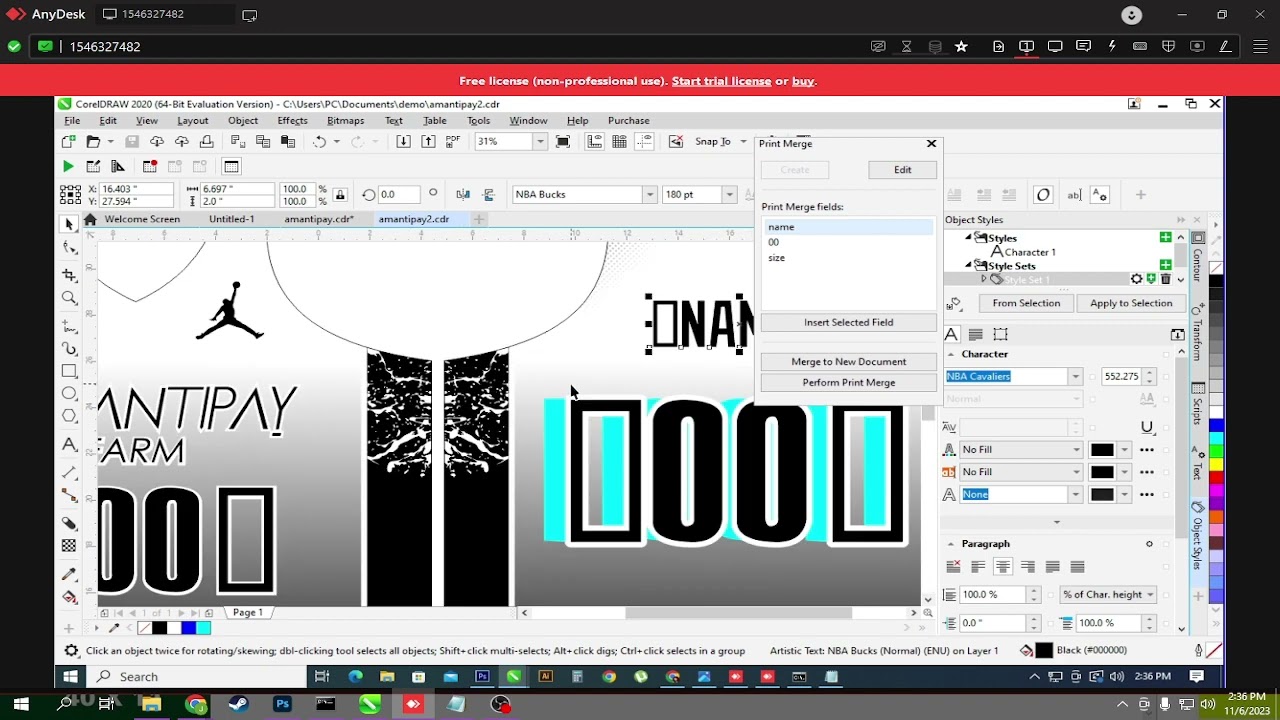
Task: Enable center paragraph alignment
Action: point(1003,567)
